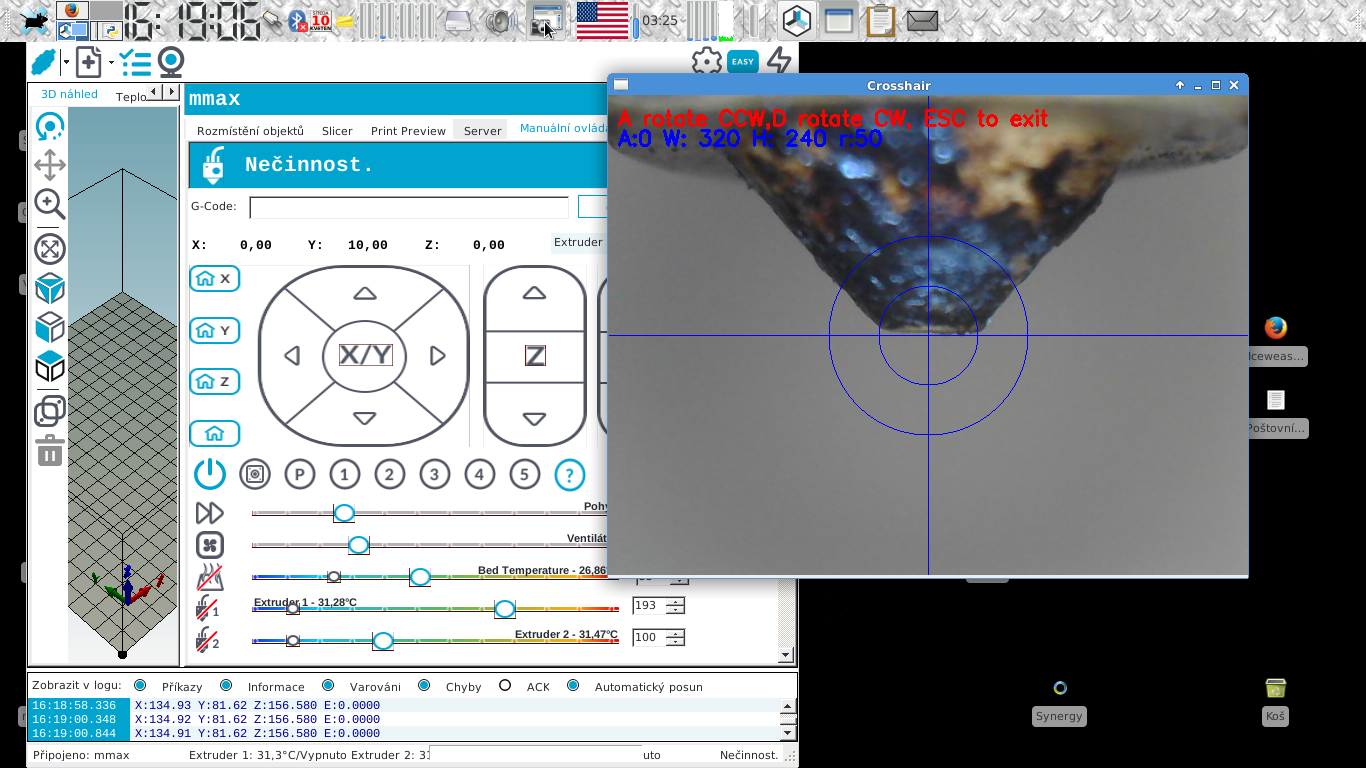The width and height of the screenshot is (1366, 768).
Task: Click the trash delete icon in sidebar
Action: 50,451
